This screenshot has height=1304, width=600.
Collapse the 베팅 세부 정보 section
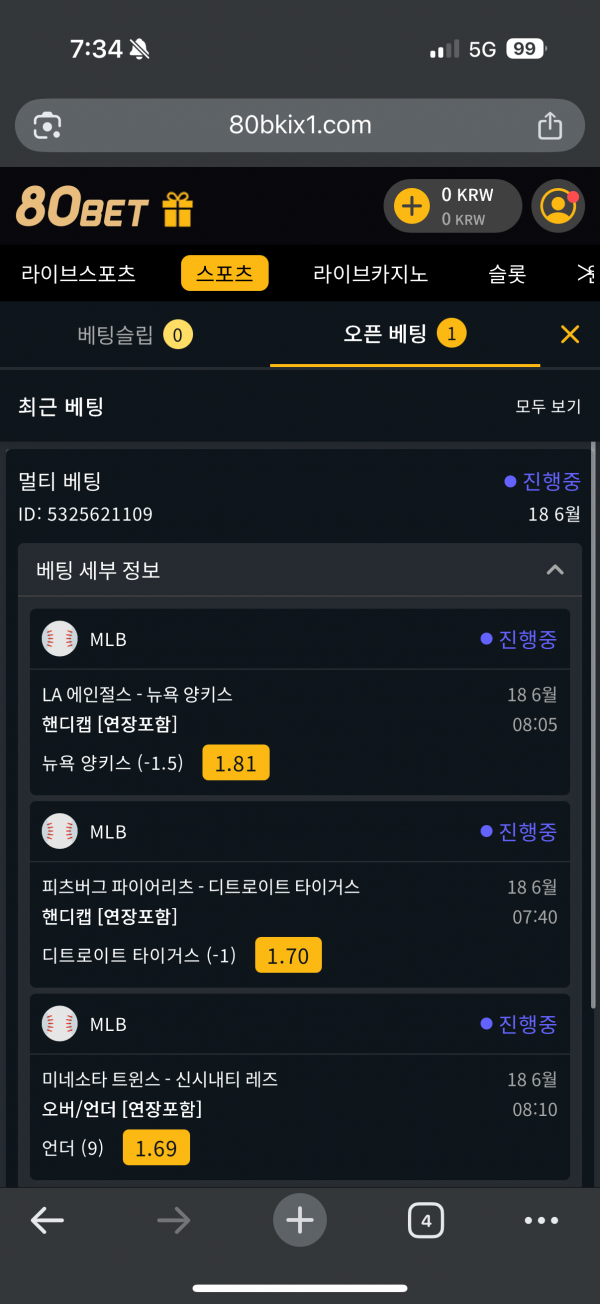555,570
